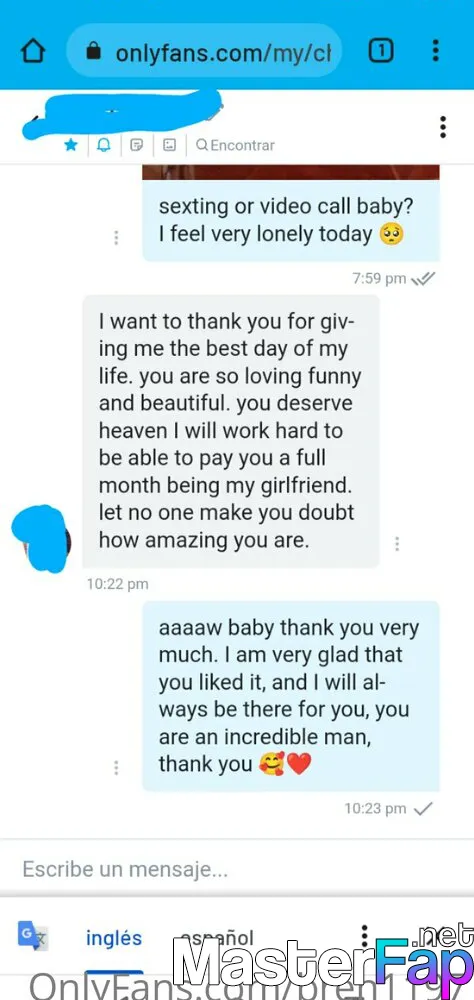Open the notes icon in chat header

coord(137,145)
